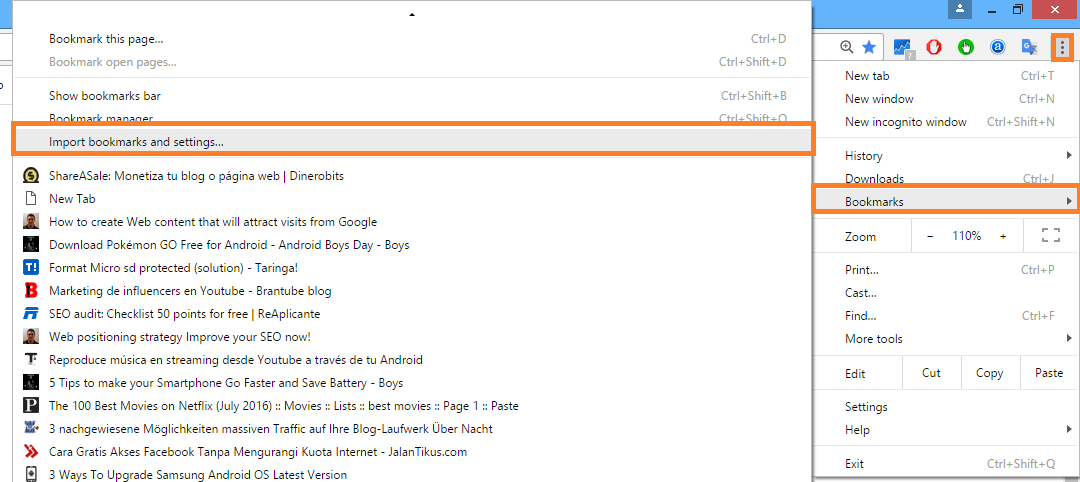Viewport: 1080px width, 482px height.
Task: Click the green hand-pointer extension icon
Action: [x=966, y=47]
